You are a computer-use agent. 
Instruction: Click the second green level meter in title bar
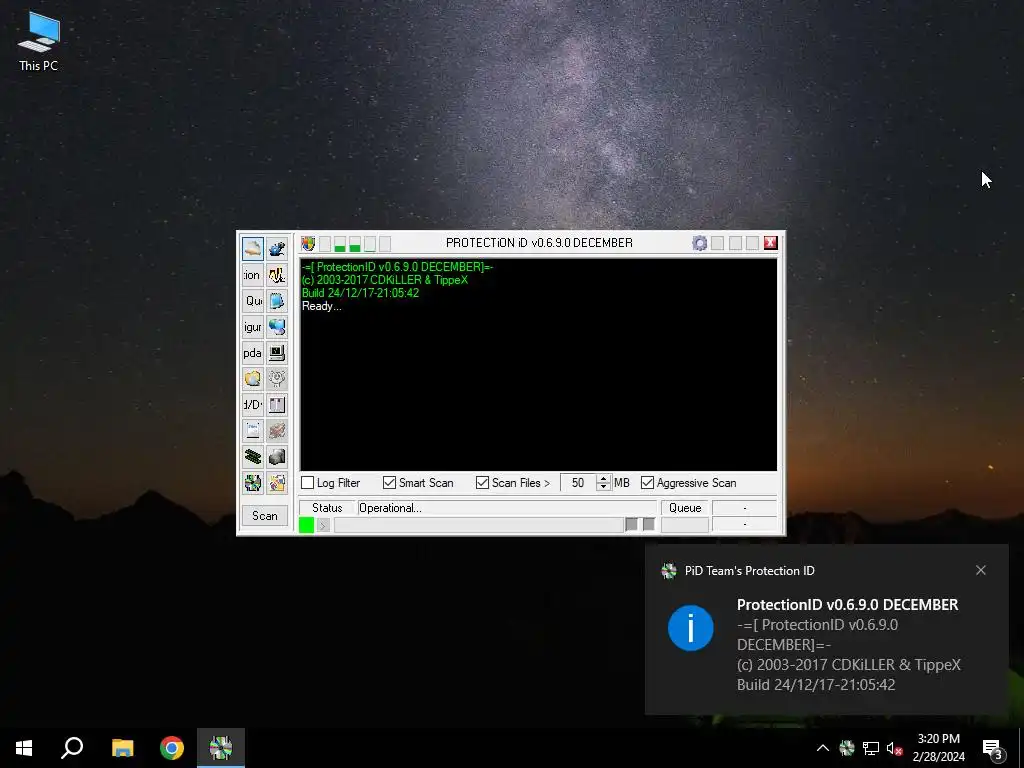pos(355,244)
